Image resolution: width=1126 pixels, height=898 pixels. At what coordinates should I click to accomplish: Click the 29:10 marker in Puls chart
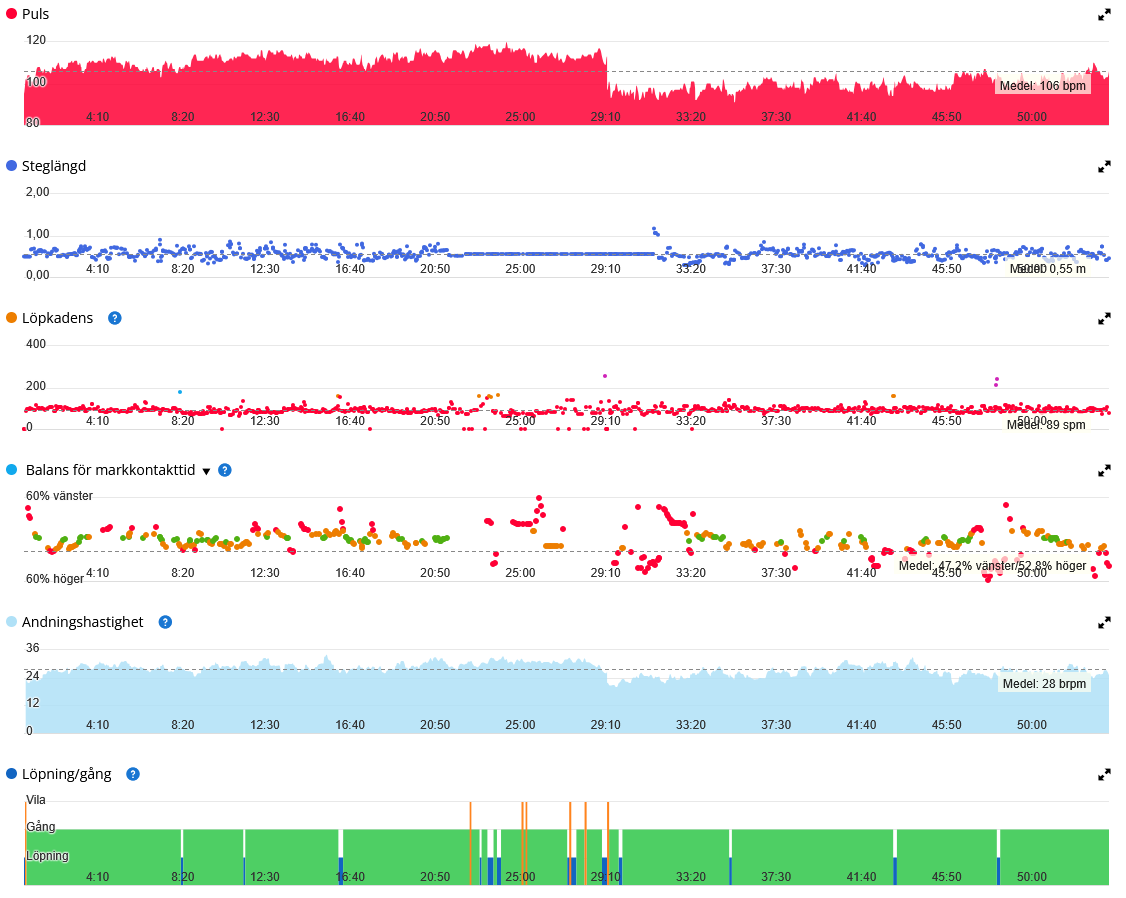point(605,117)
